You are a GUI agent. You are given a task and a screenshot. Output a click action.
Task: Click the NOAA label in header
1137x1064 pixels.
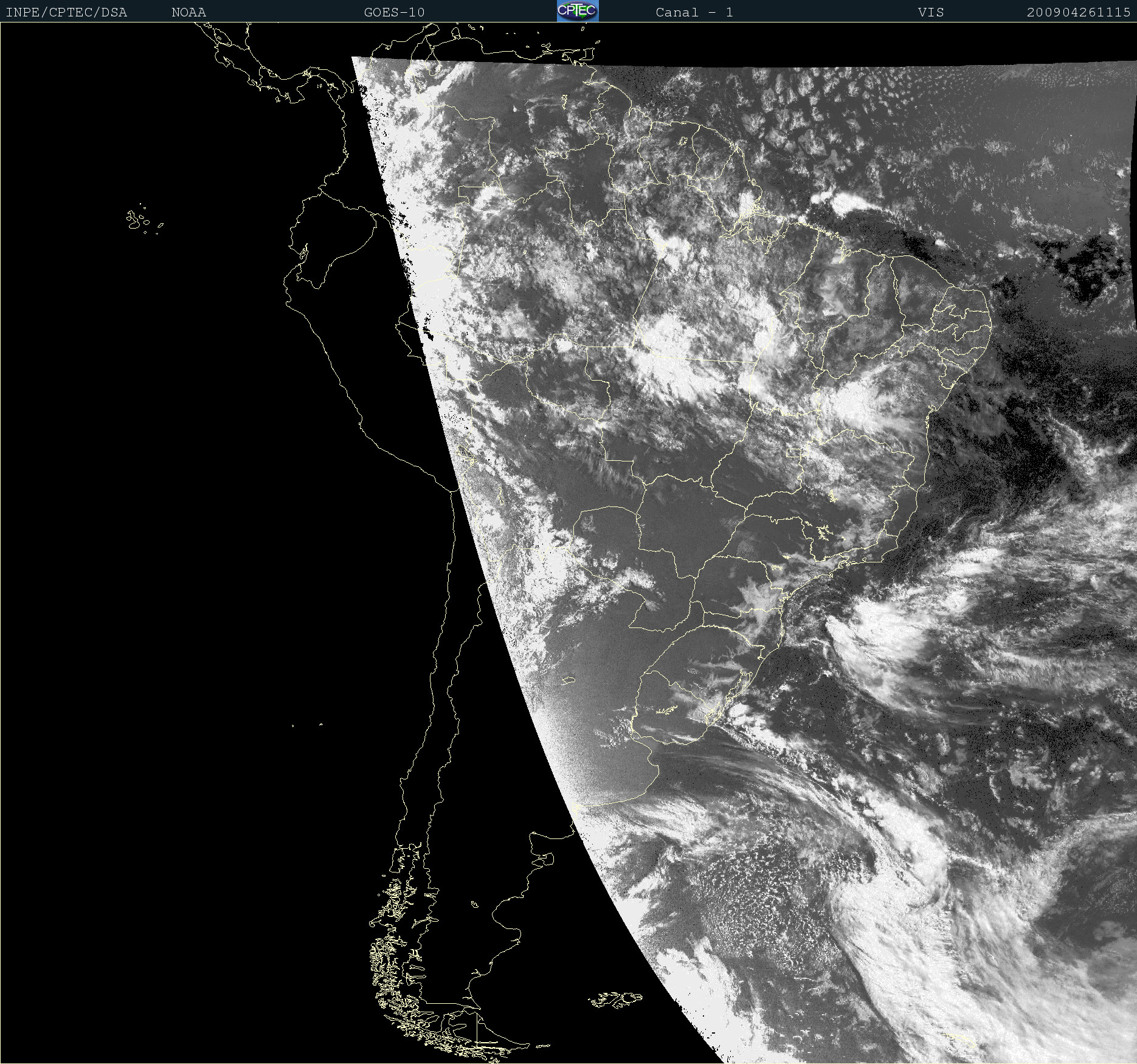(188, 12)
